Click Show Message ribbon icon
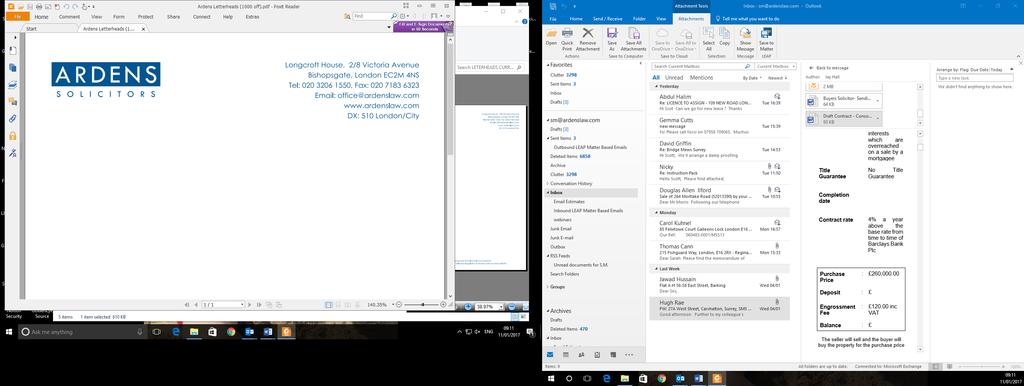Image resolution: width=1024 pixels, height=386 pixels. tap(745, 39)
